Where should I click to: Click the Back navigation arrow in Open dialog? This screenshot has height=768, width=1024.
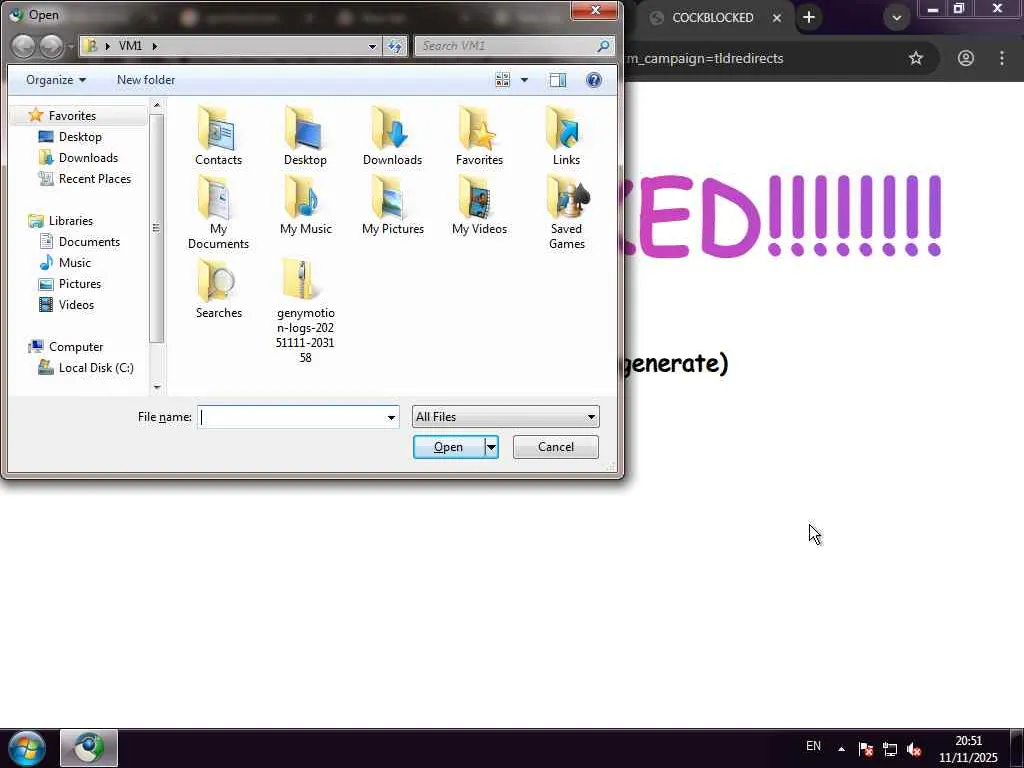click(x=23, y=46)
